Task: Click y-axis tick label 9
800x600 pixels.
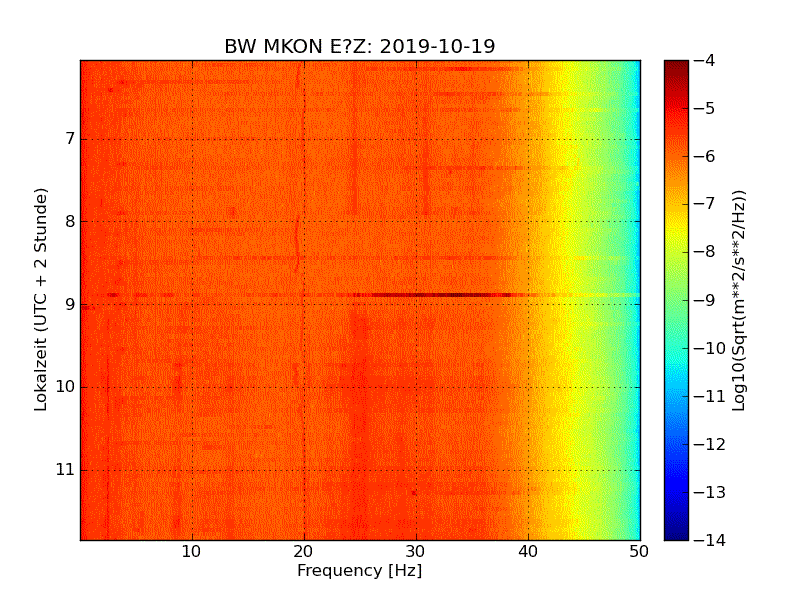Action: coord(70,305)
